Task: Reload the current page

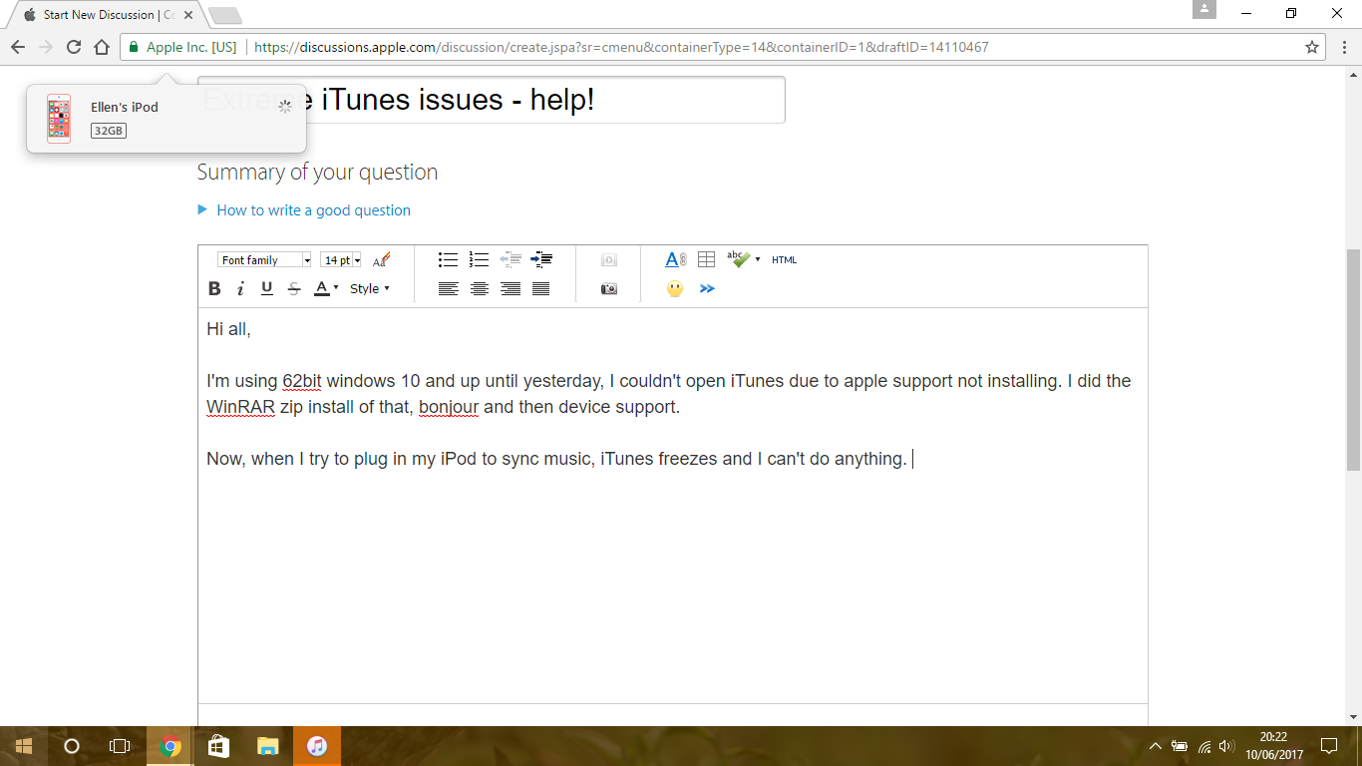Action: 73,47
